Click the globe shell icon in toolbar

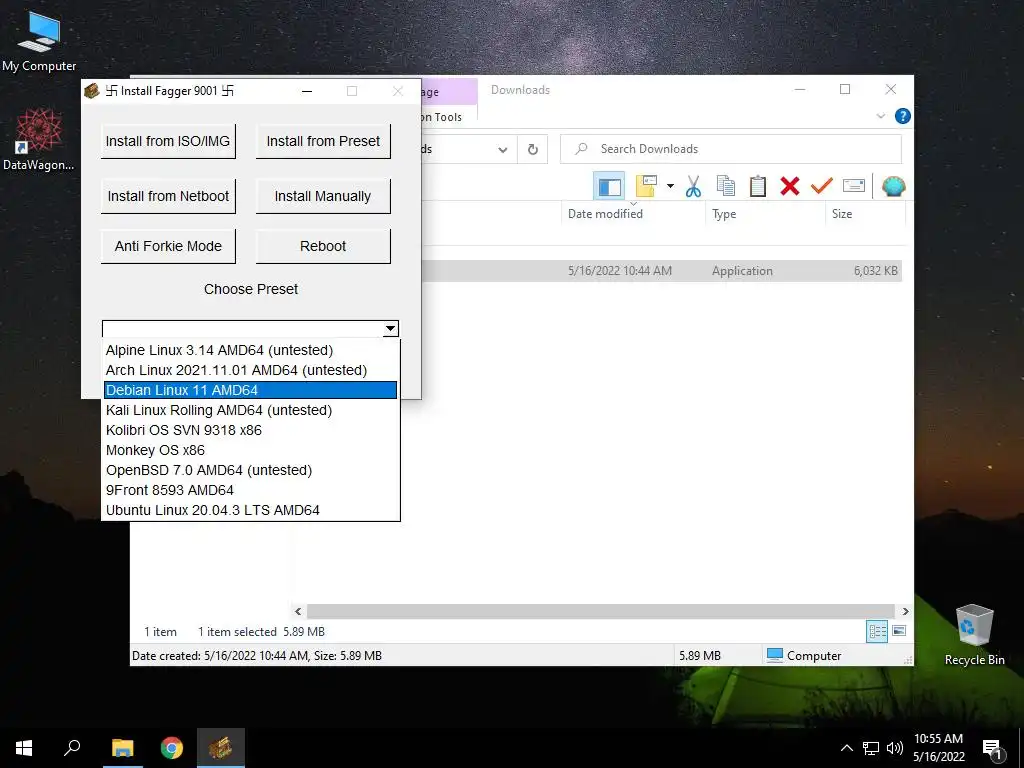click(893, 186)
